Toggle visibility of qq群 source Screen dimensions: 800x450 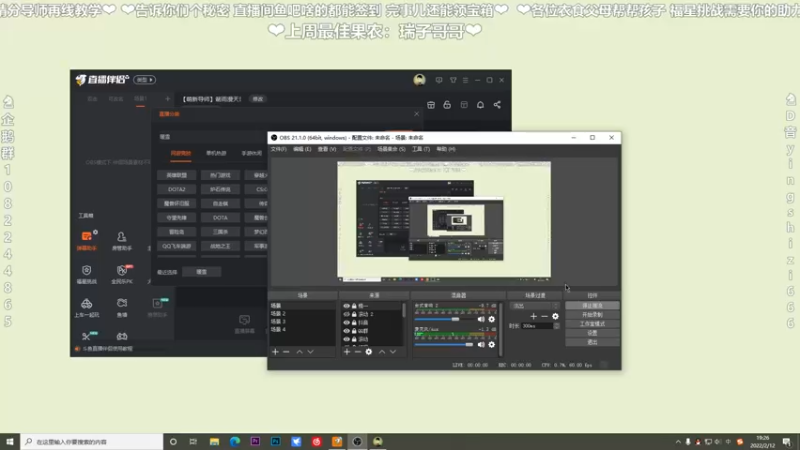(x=346, y=331)
